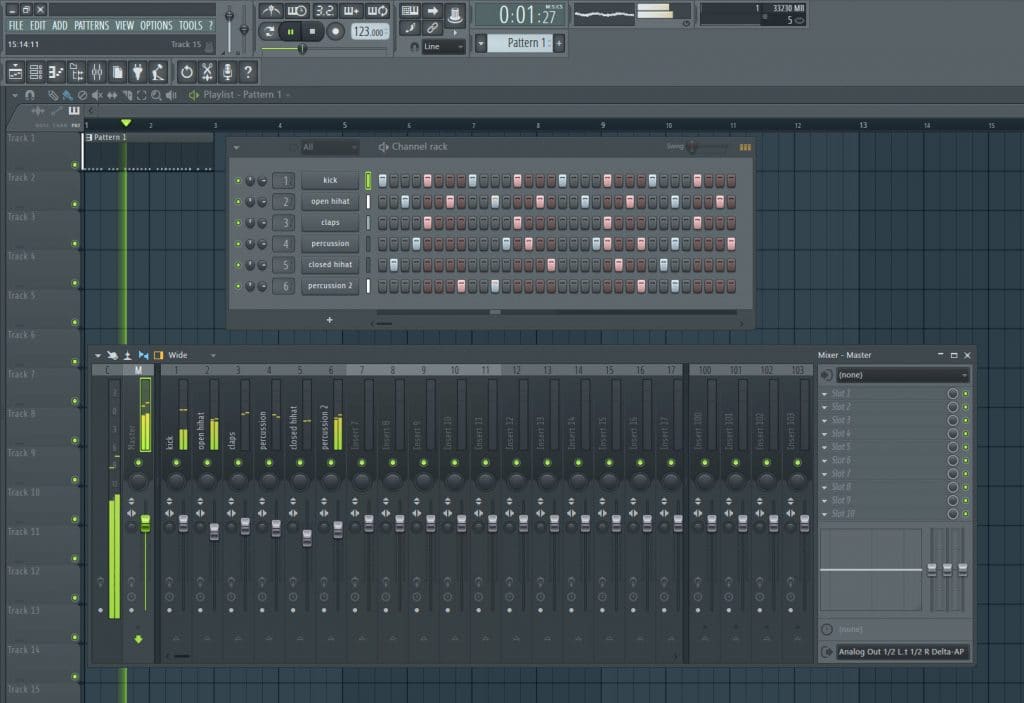Viewport: 1024px width, 703px height.
Task: Click the kick mixer track fader
Action: [x=184, y=523]
